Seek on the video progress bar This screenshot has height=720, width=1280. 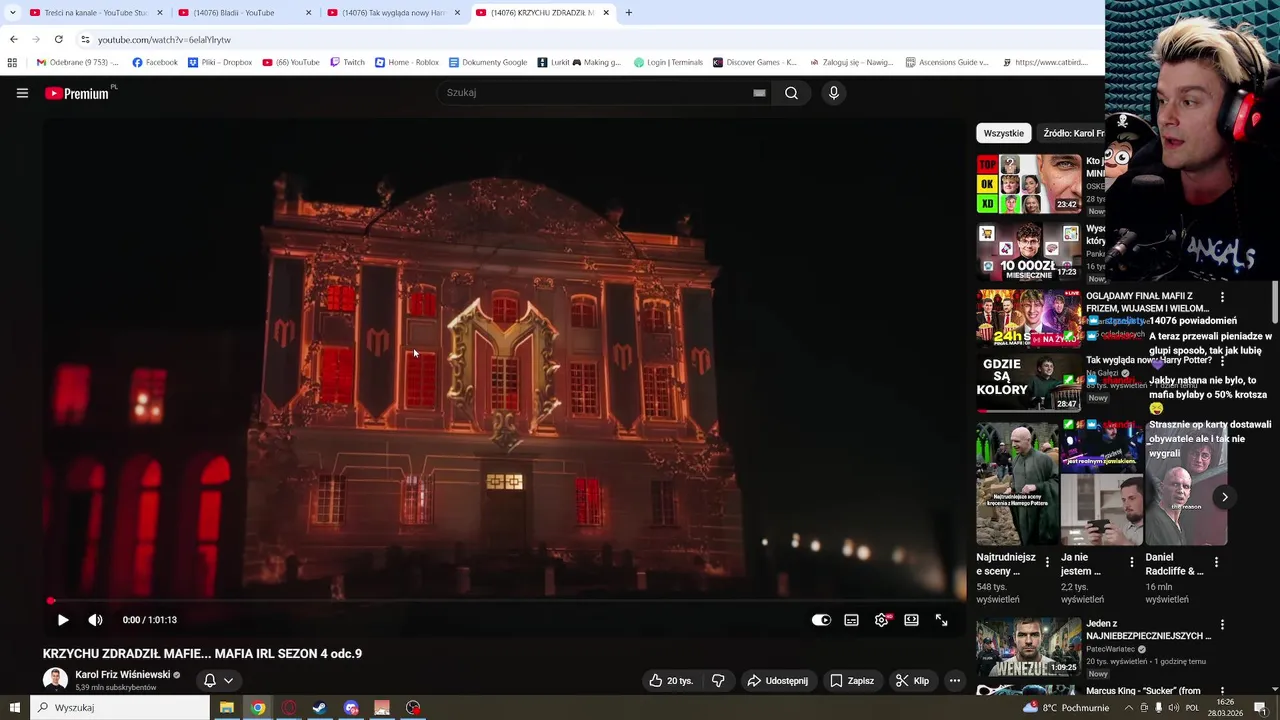pos(504,601)
